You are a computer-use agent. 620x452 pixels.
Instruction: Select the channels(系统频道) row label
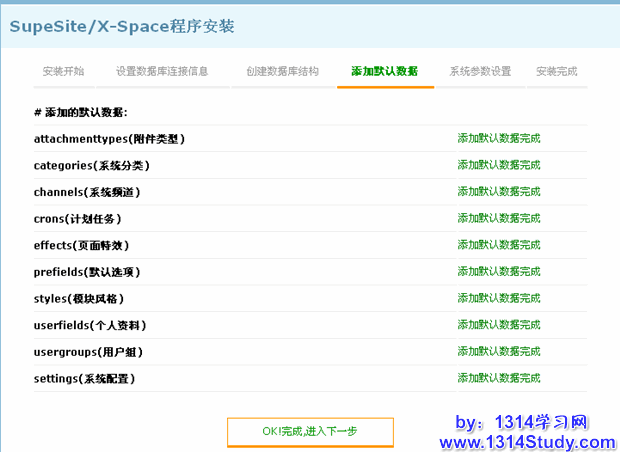(87, 193)
